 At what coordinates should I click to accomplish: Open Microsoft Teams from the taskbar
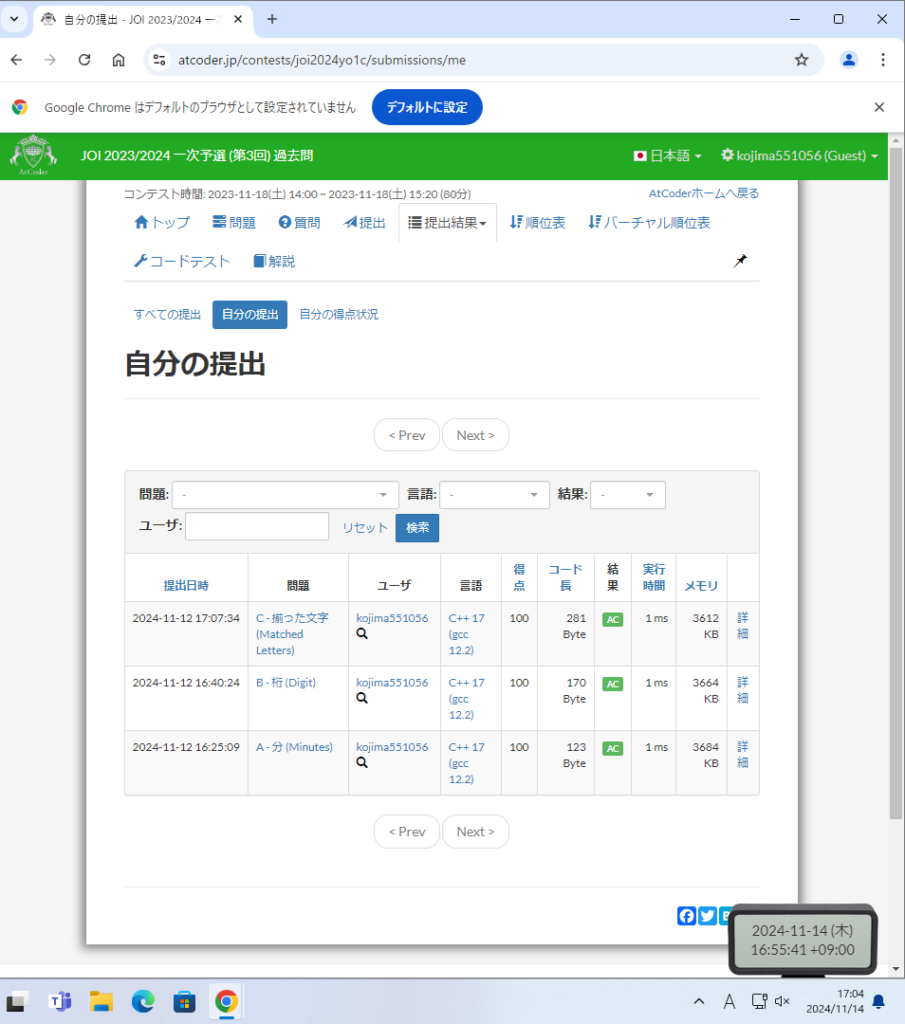point(60,1001)
